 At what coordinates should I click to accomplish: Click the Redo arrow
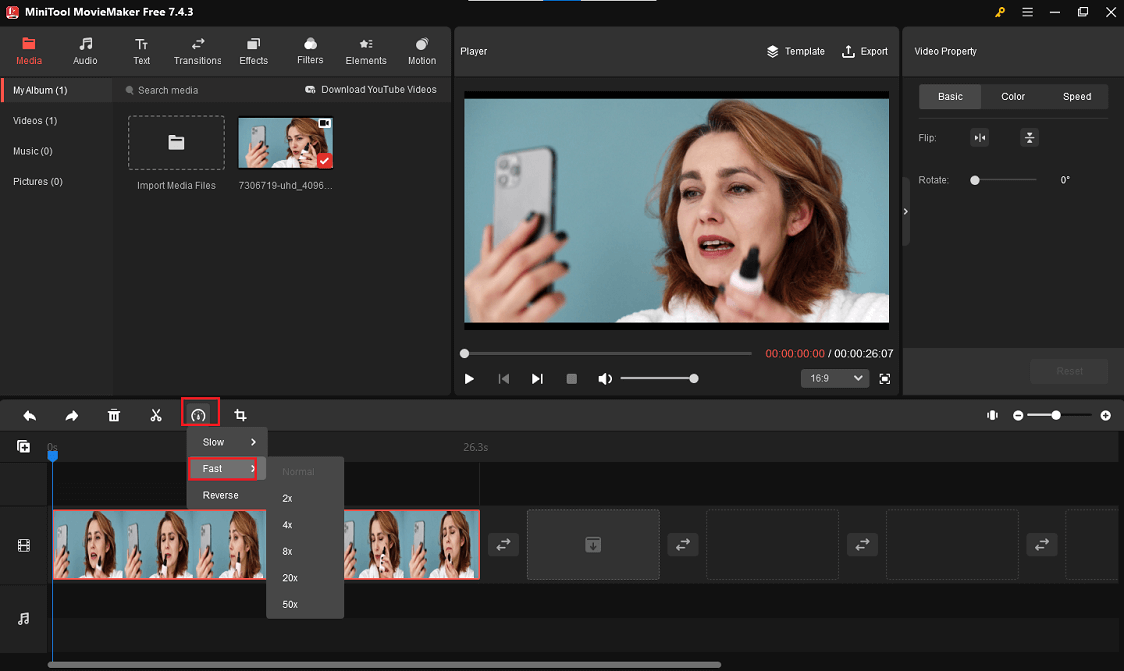point(72,415)
